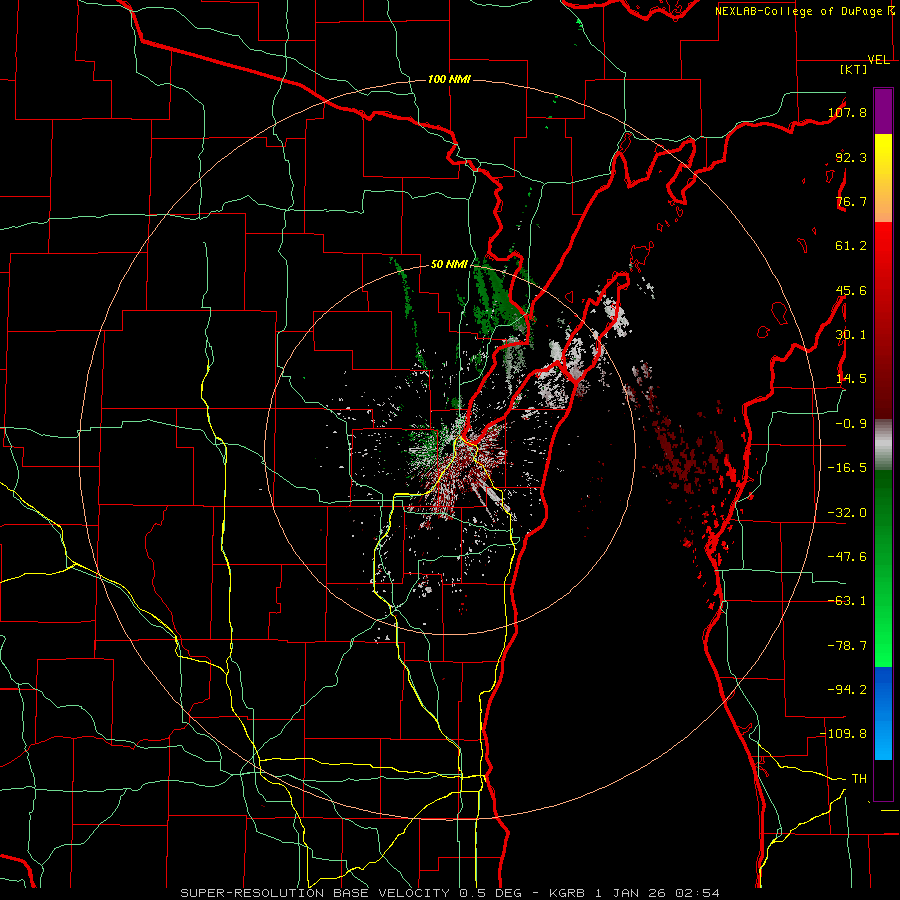This screenshot has width=900, height=900.
Task: Click the 50 NMI range ring label
Action: [x=449, y=265]
